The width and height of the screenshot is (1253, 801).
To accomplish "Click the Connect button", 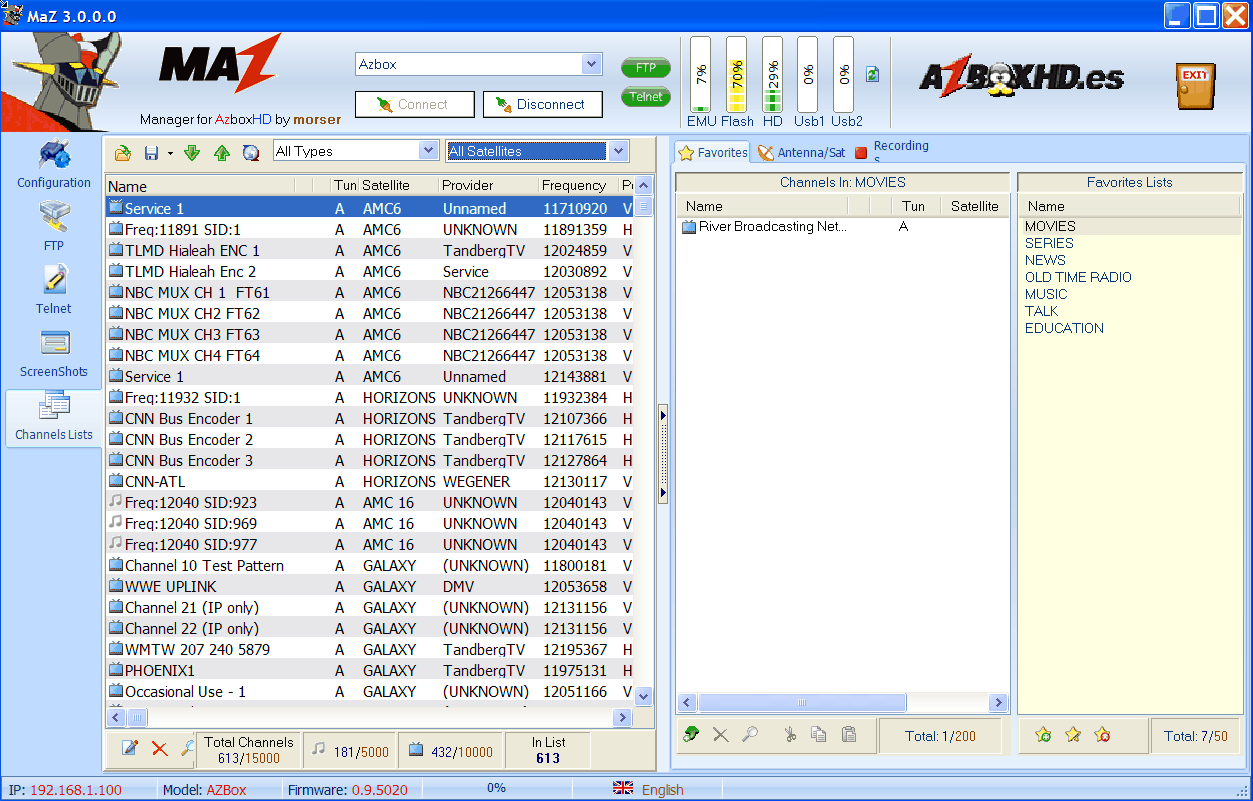I will coord(415,104).
